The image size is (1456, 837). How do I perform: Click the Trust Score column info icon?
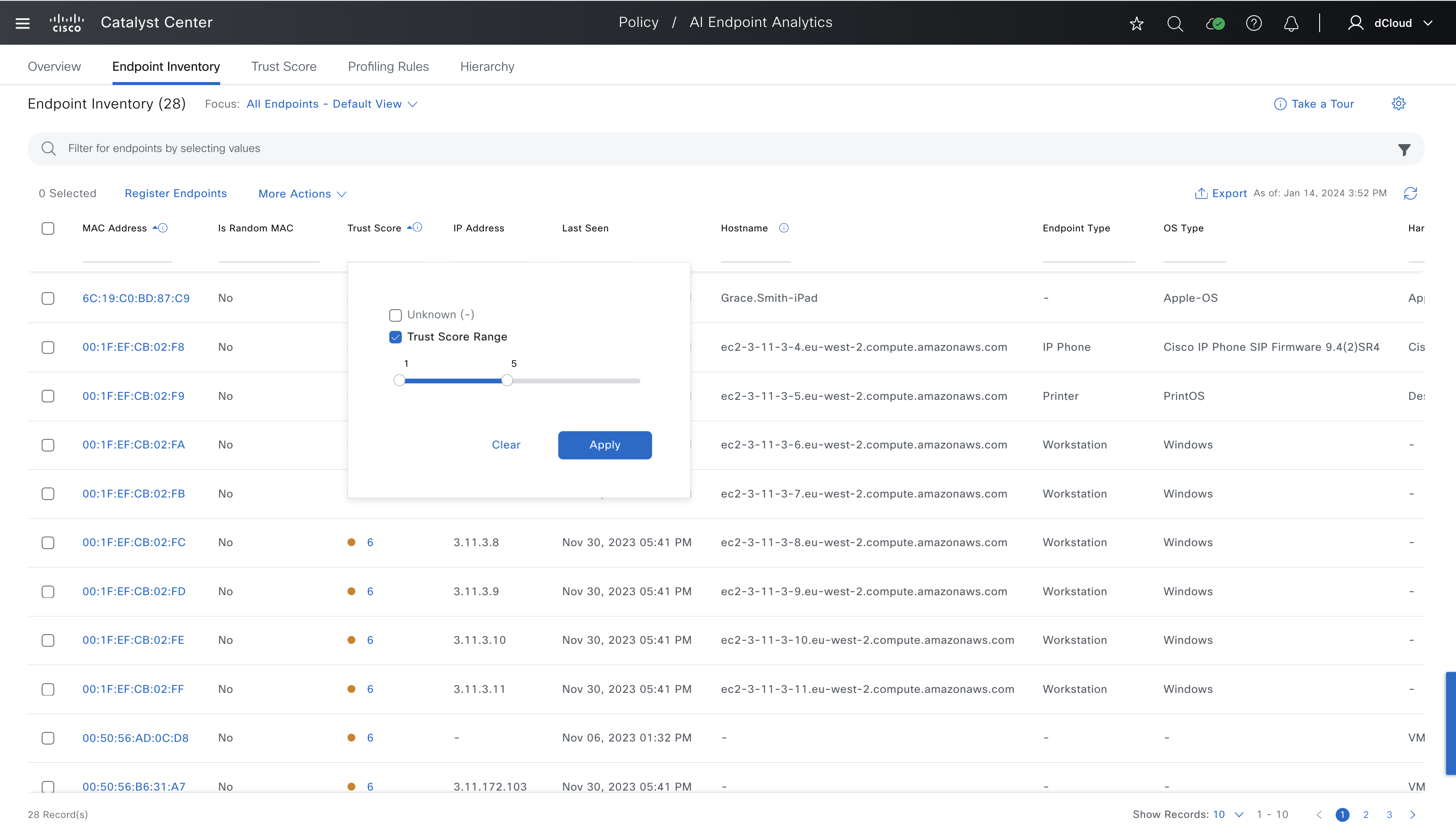tap(418, 227)
